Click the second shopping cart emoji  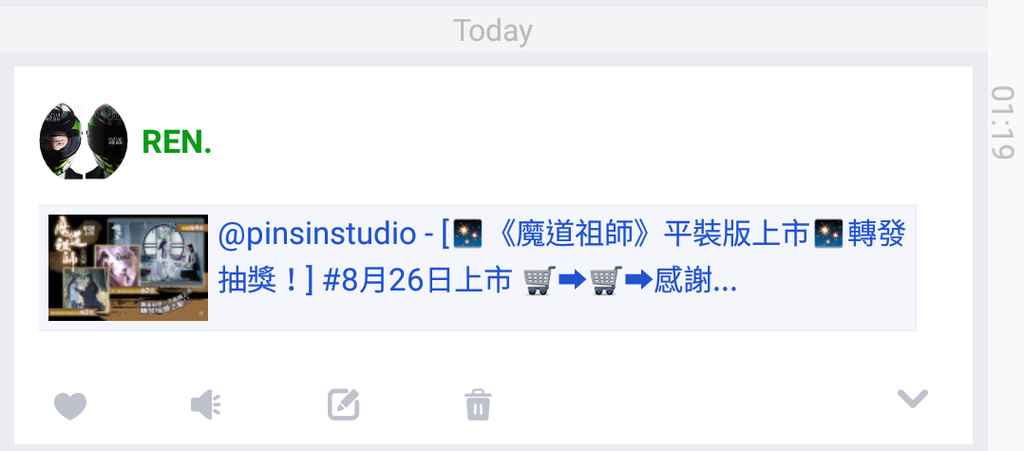[x=605, y=281]
